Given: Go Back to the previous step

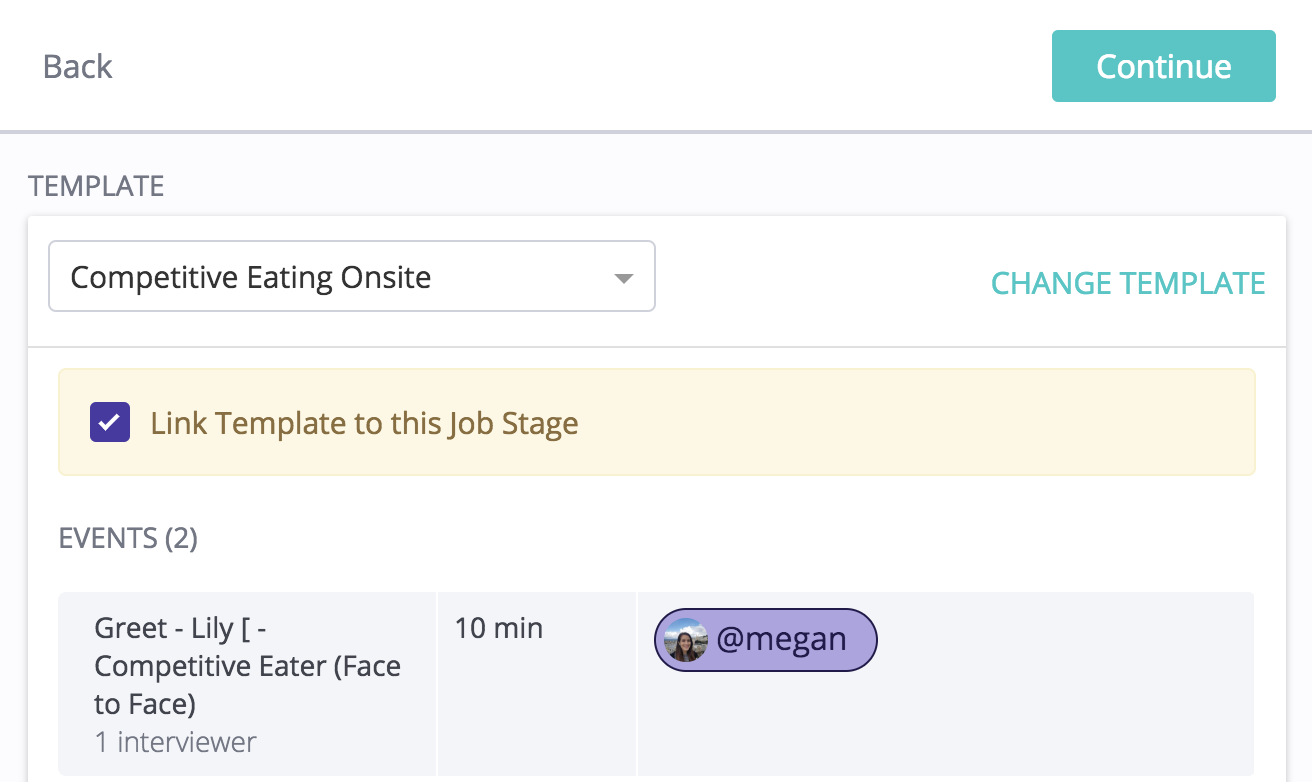Looking at the screenshot, I should [x=77, y=66].
